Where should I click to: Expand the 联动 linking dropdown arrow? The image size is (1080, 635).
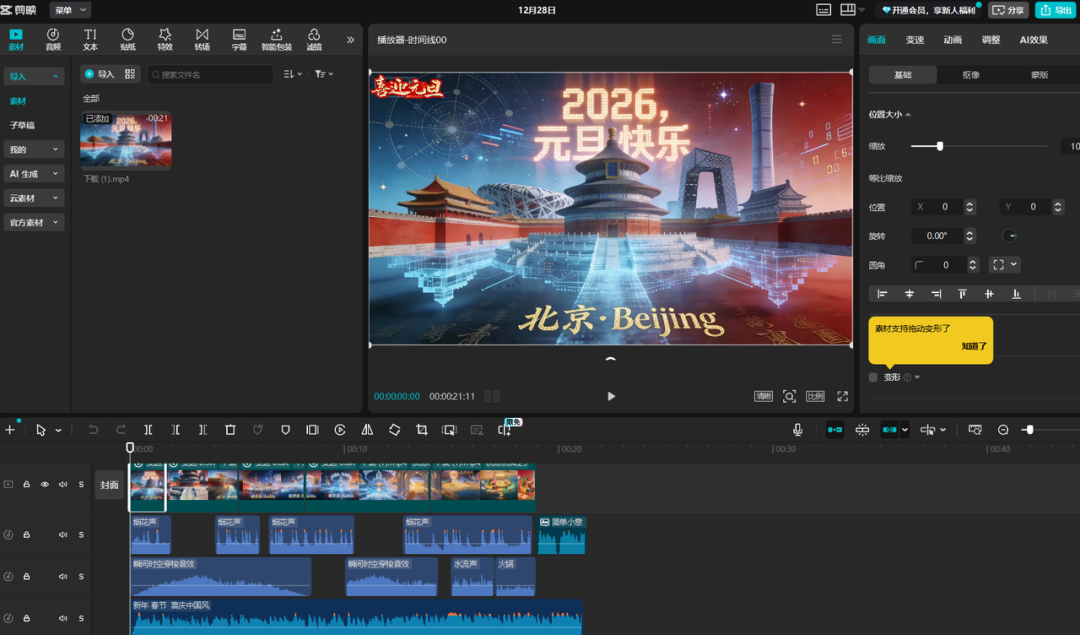pos(907,429)
